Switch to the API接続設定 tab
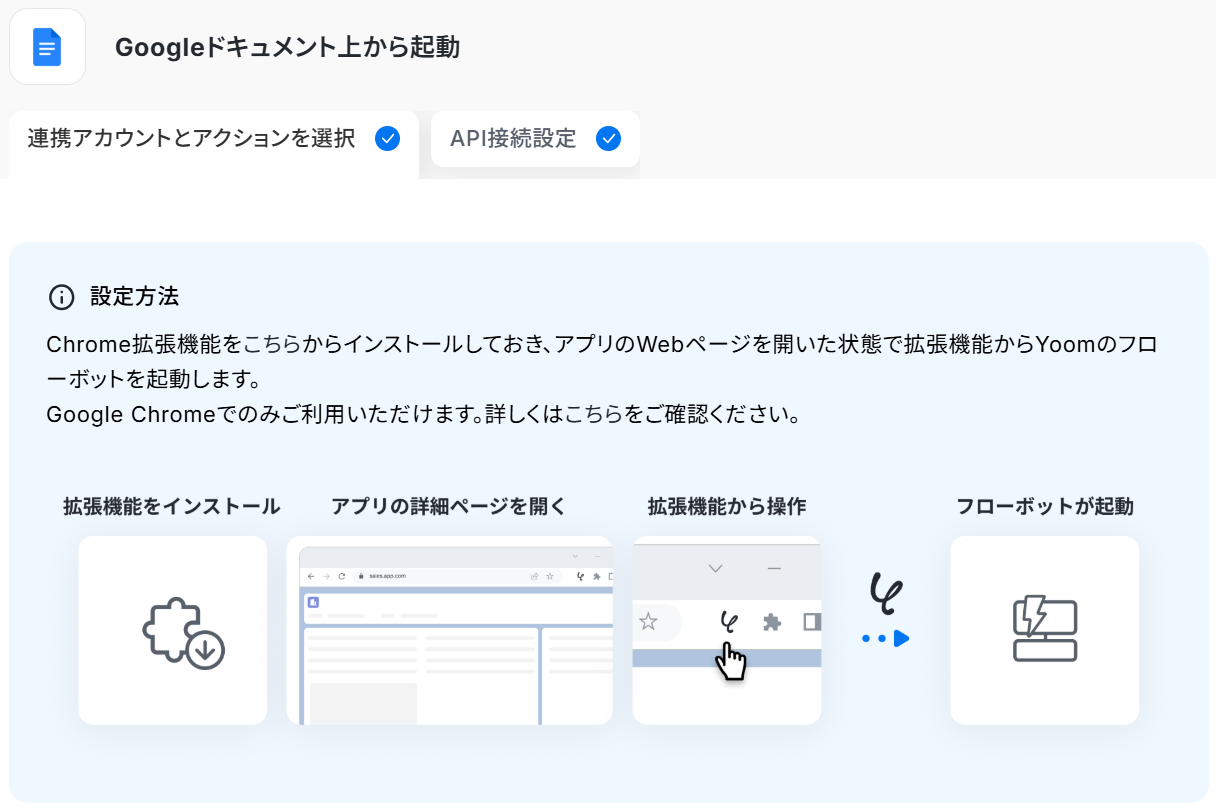Viewport: 1216px width, 810px height. 535,139
